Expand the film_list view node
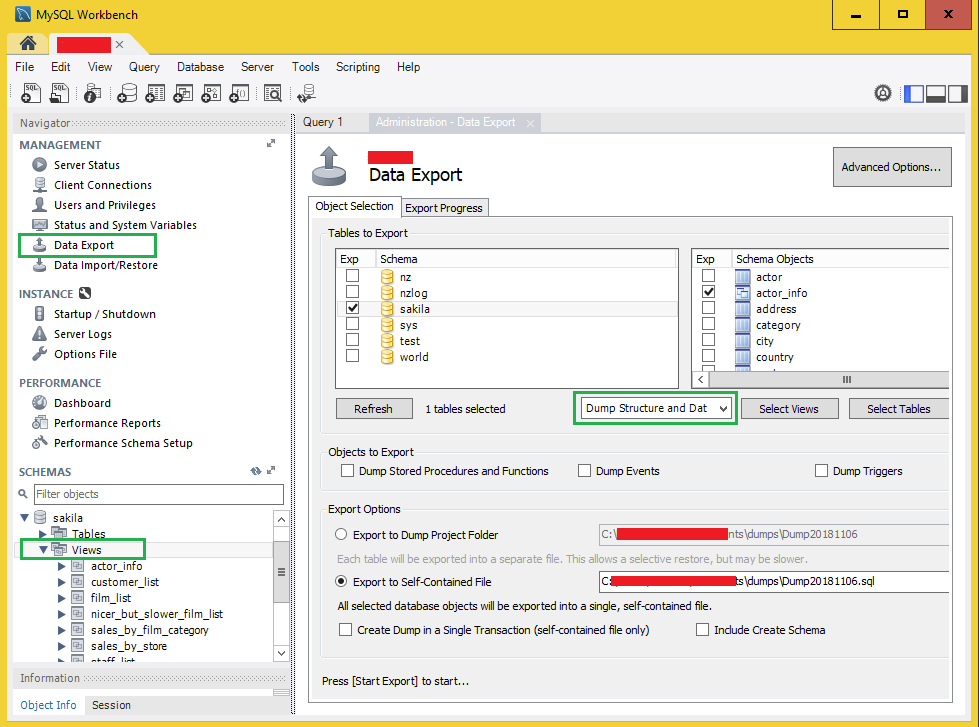The height and width of the screenshot is (727, 979). click(62, 598)
